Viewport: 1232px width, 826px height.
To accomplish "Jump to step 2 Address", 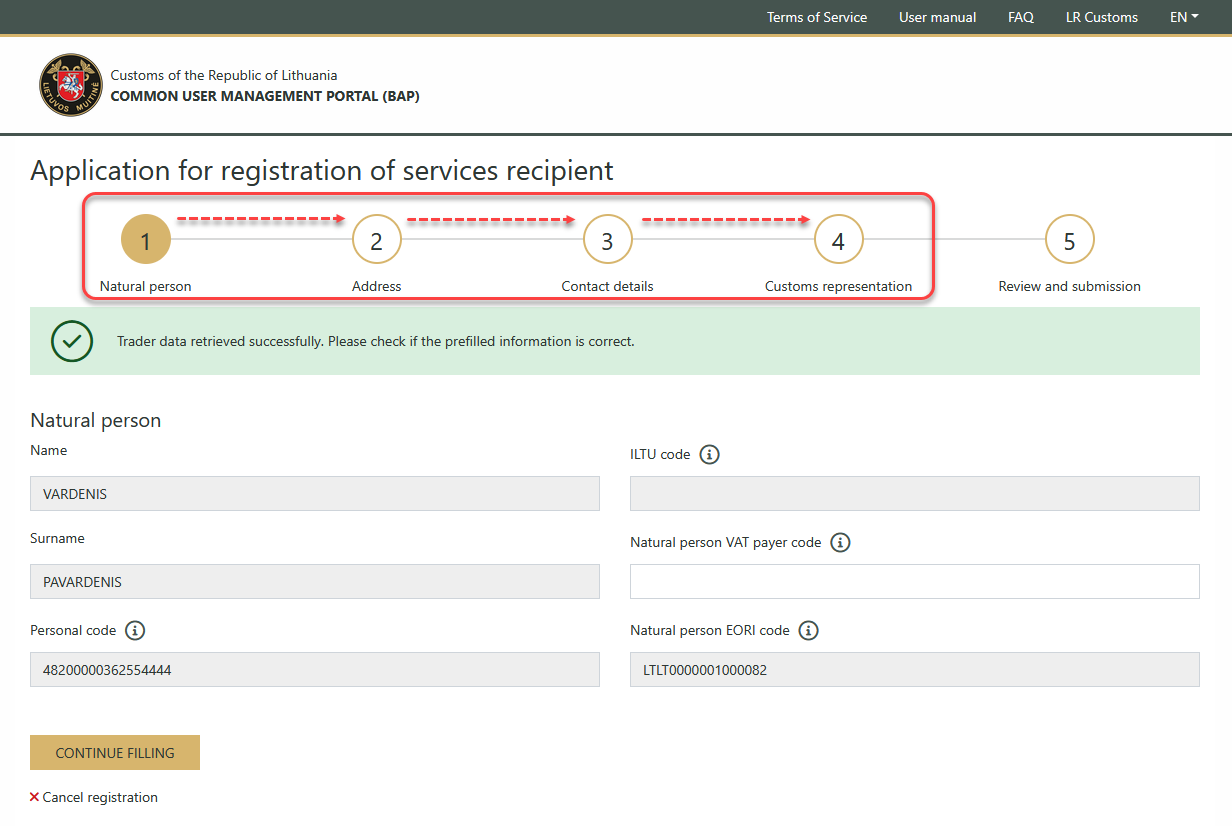I will [376, 240].
